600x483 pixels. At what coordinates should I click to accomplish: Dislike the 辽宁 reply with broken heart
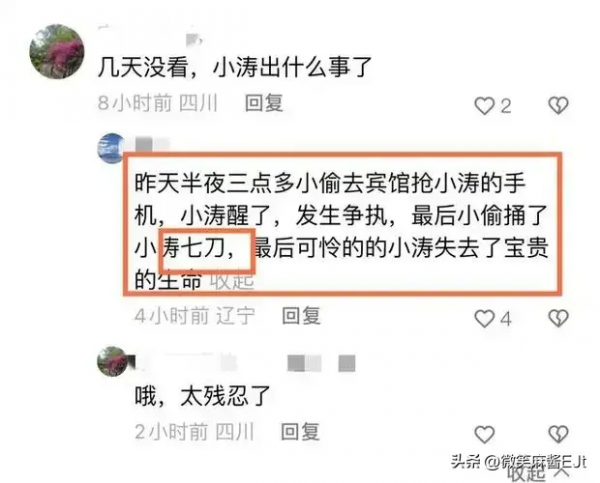(559, 318)
